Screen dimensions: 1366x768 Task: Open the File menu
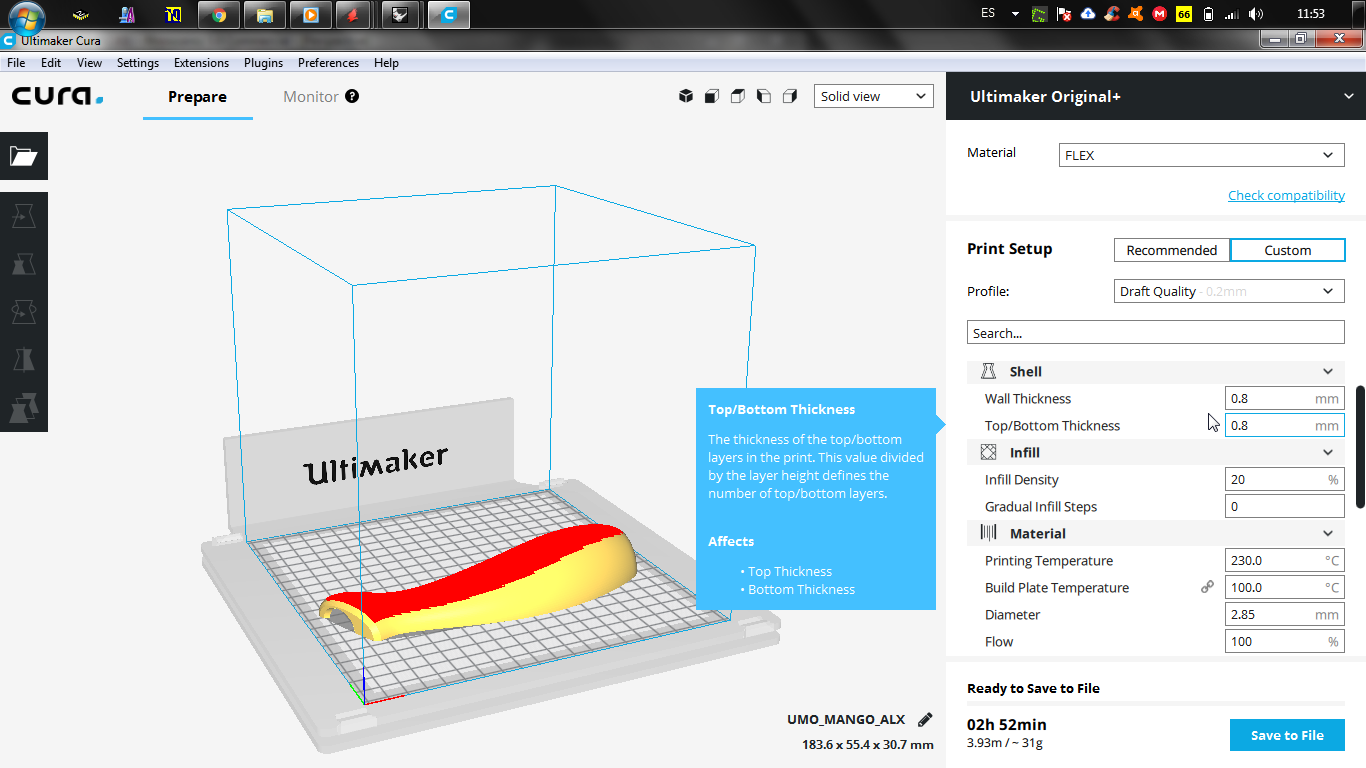coord(16,62)
